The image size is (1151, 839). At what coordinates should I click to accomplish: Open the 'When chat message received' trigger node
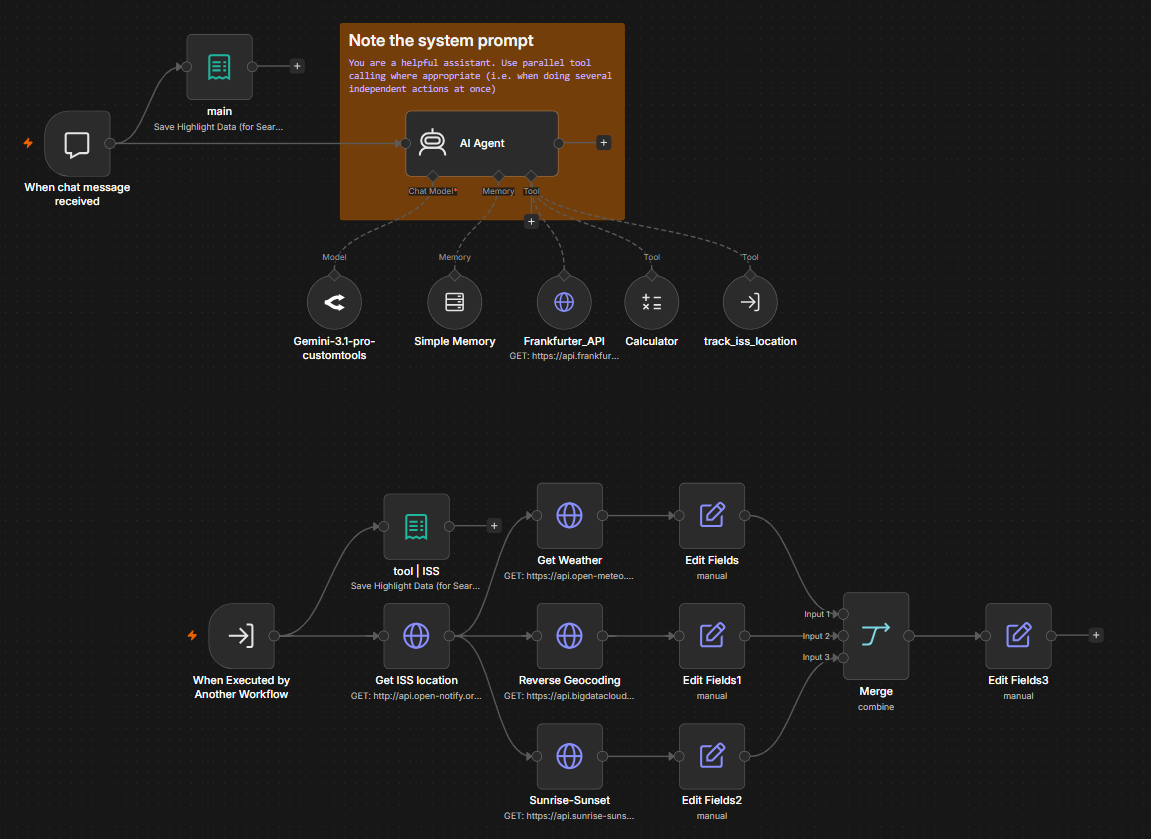click(77, 144)
